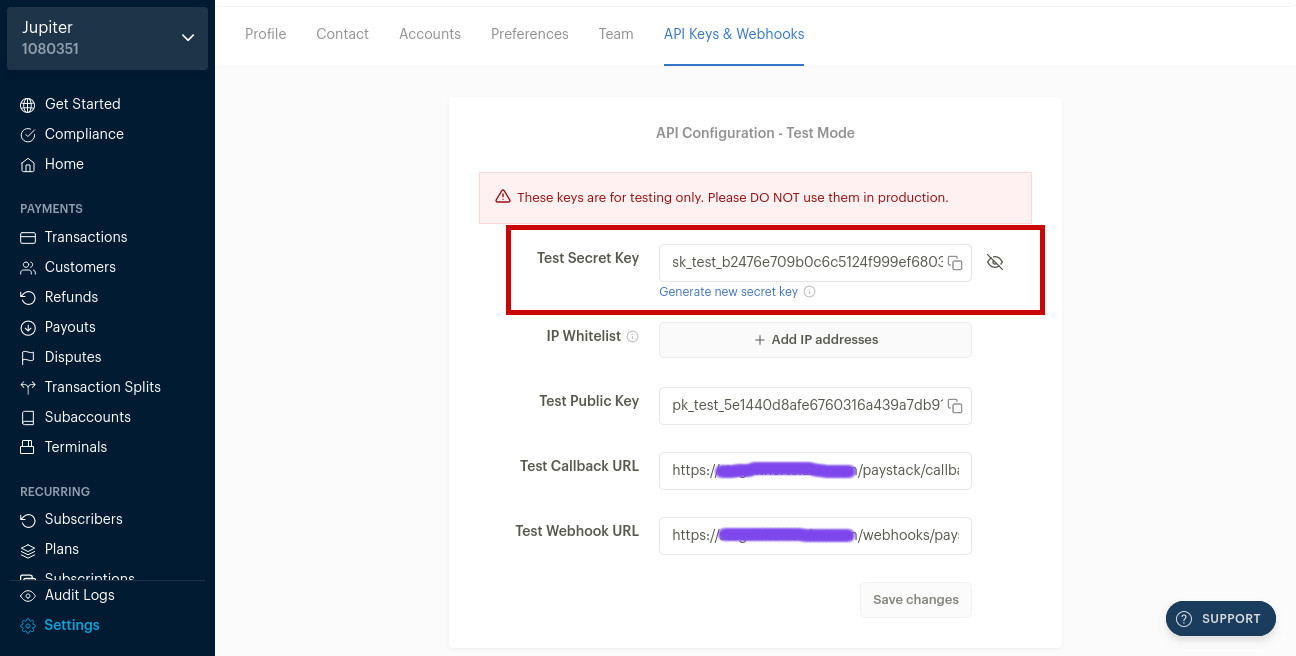
Task: Switch to the Team tab
Action: coord(615,34)
